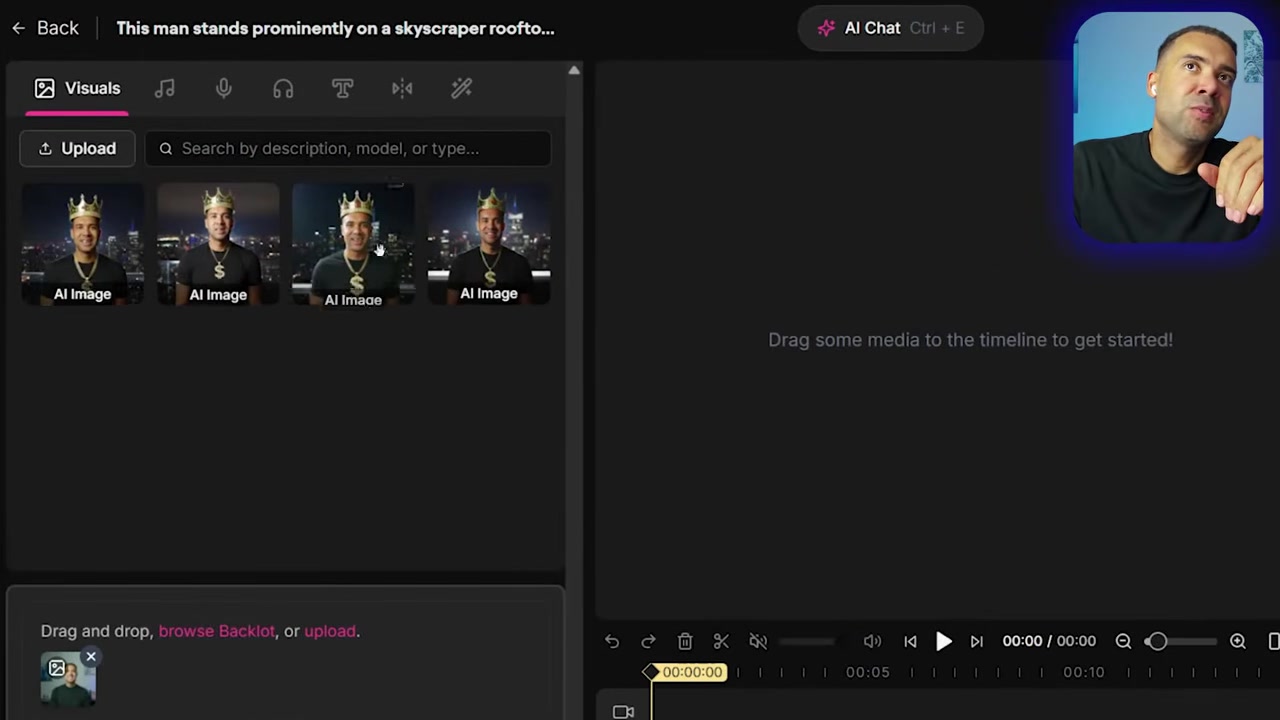This screenshot has width=1280, height=720.
Task: Skip to previous with back control
Action: [x=910, y=641]
